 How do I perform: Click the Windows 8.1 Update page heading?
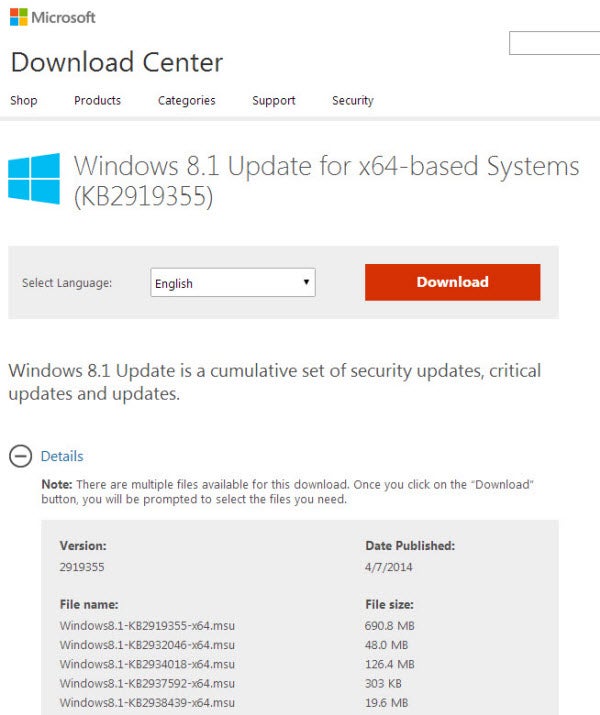pyautogui.click(x=326, y=180)
